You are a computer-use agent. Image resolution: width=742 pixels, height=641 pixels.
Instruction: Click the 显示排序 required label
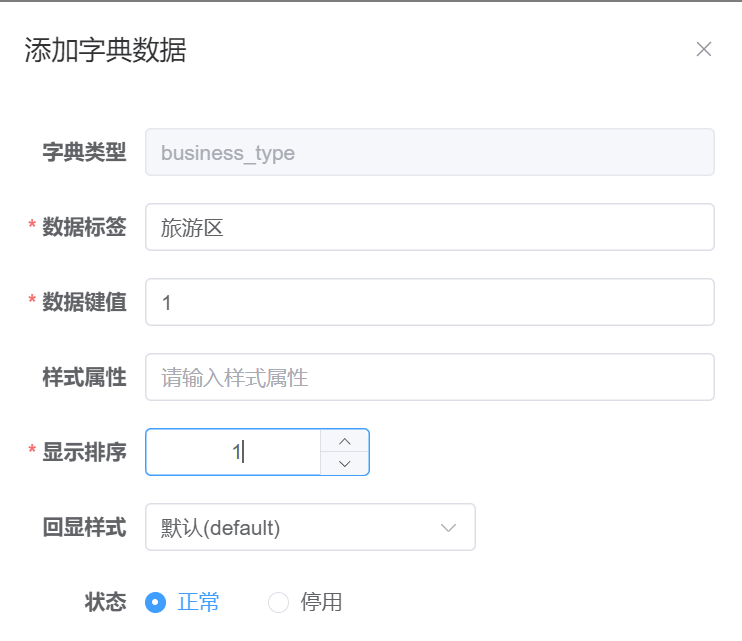(x=84, y=452)
